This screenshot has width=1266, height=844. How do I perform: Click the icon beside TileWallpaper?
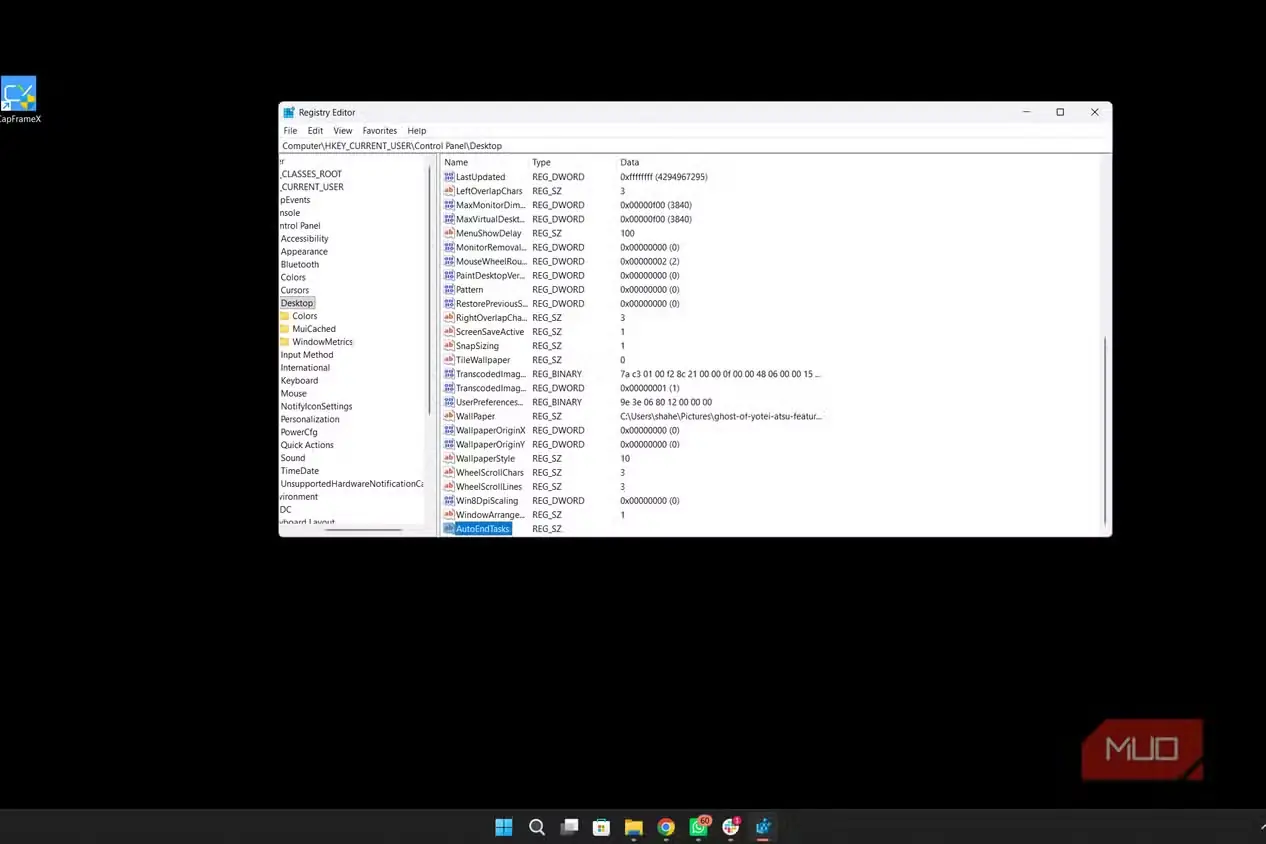pyautogui.click(x=449, y=360)
